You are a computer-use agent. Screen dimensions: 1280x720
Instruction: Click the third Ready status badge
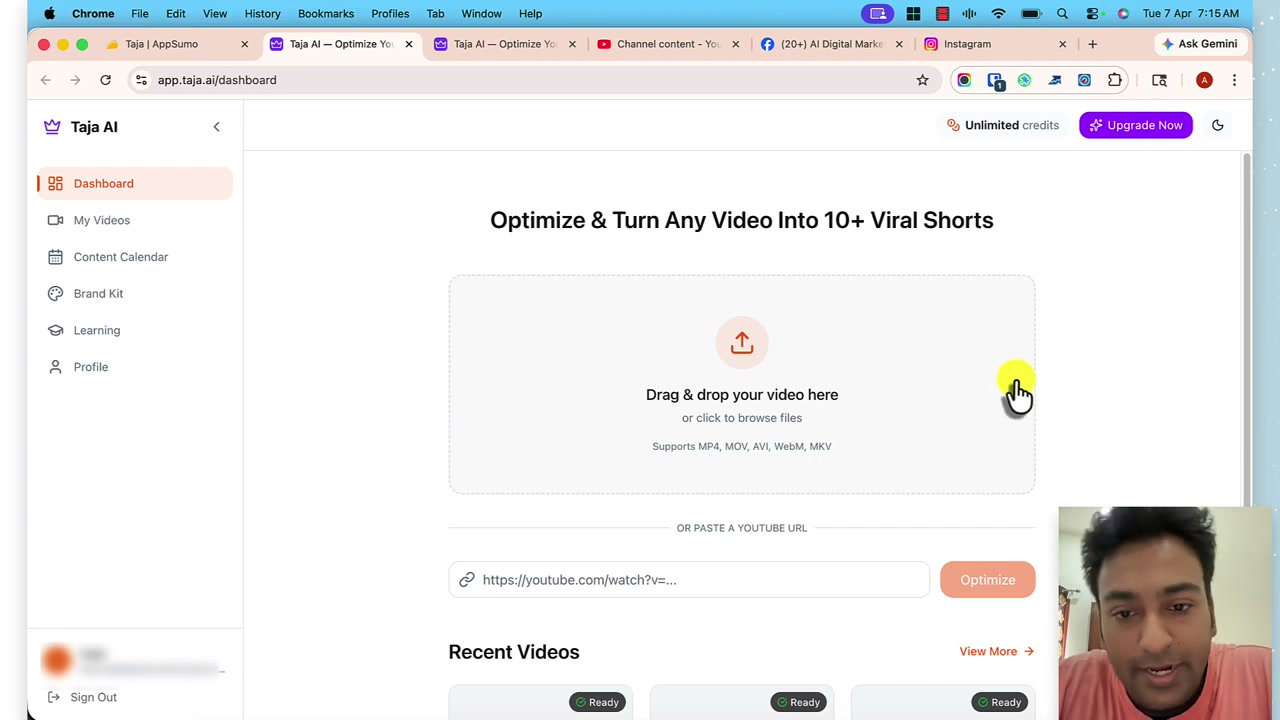point(1000,702)
